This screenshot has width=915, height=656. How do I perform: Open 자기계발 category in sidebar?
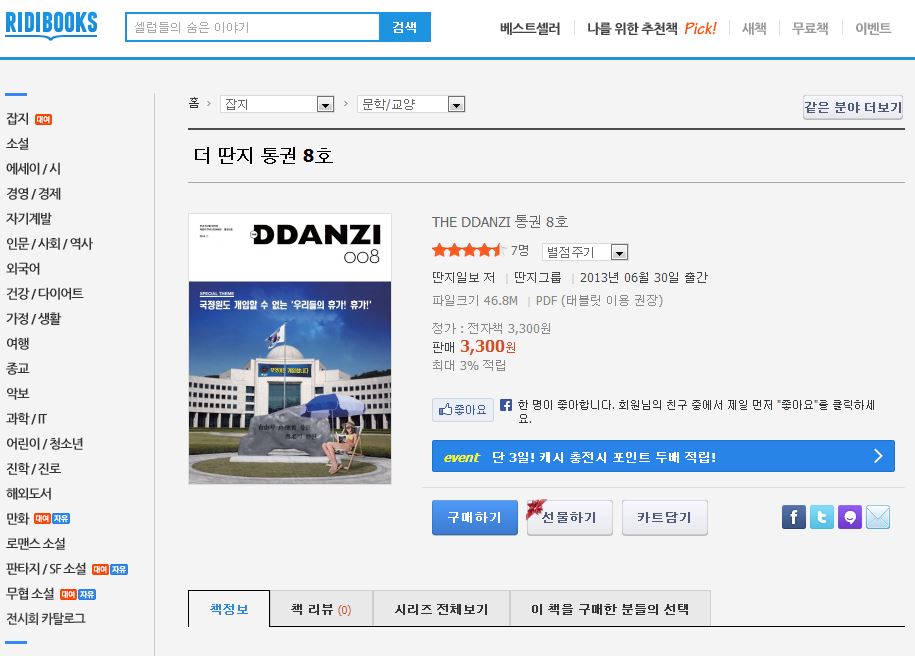click(x=29, y=219)
